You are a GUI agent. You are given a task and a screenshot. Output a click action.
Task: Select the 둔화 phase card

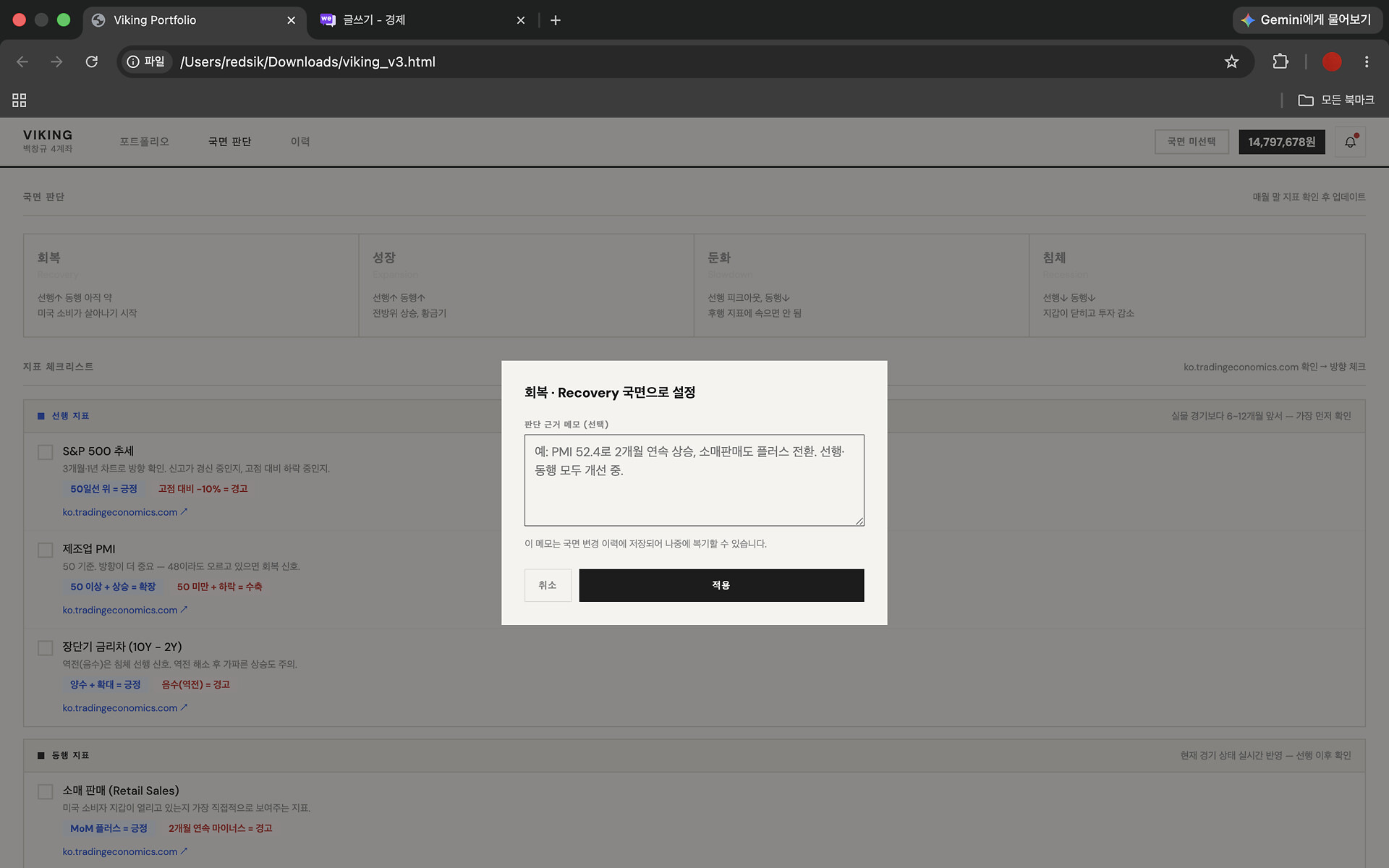click(x=861, y=285)
